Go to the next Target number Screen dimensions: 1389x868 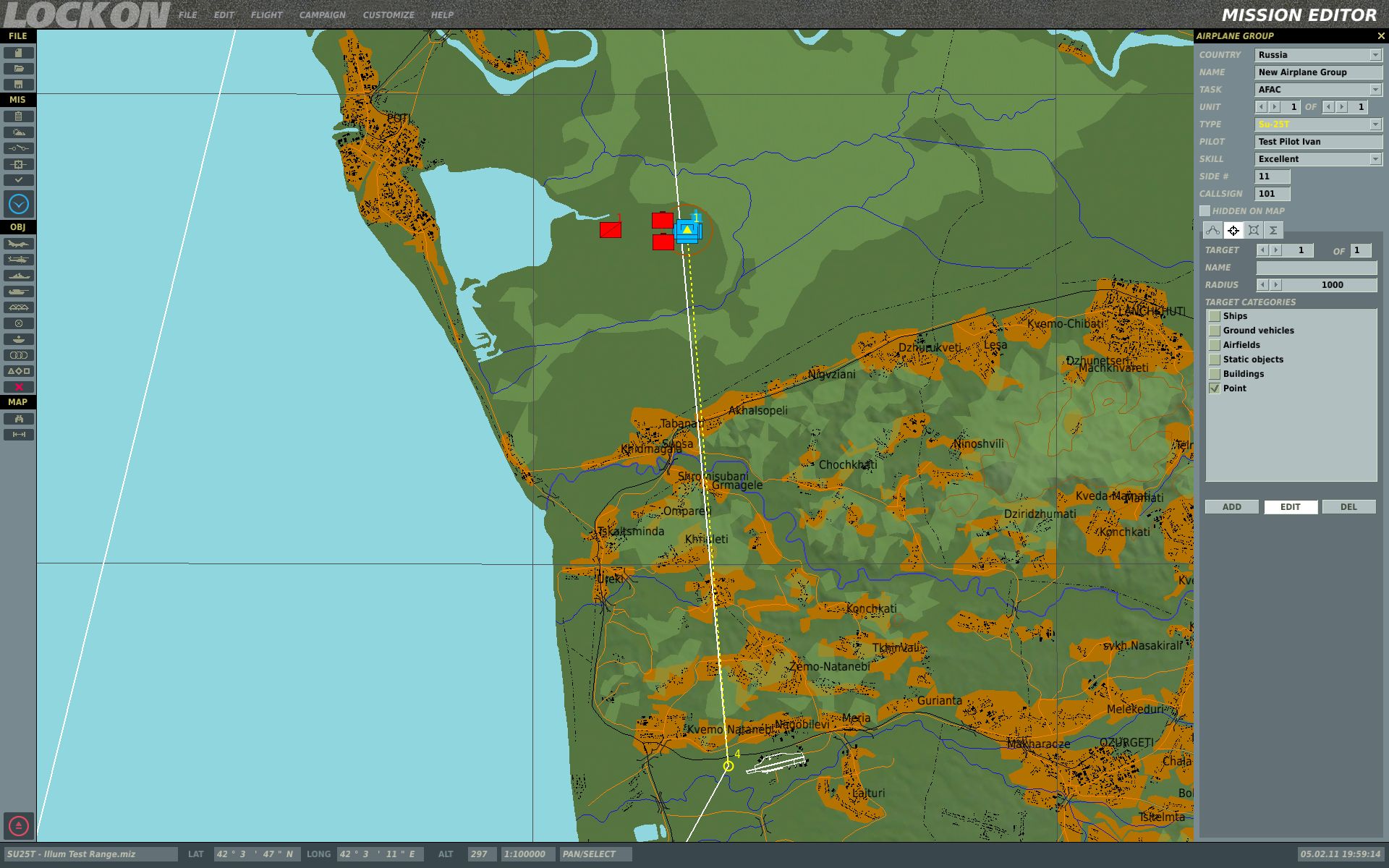1276,250
